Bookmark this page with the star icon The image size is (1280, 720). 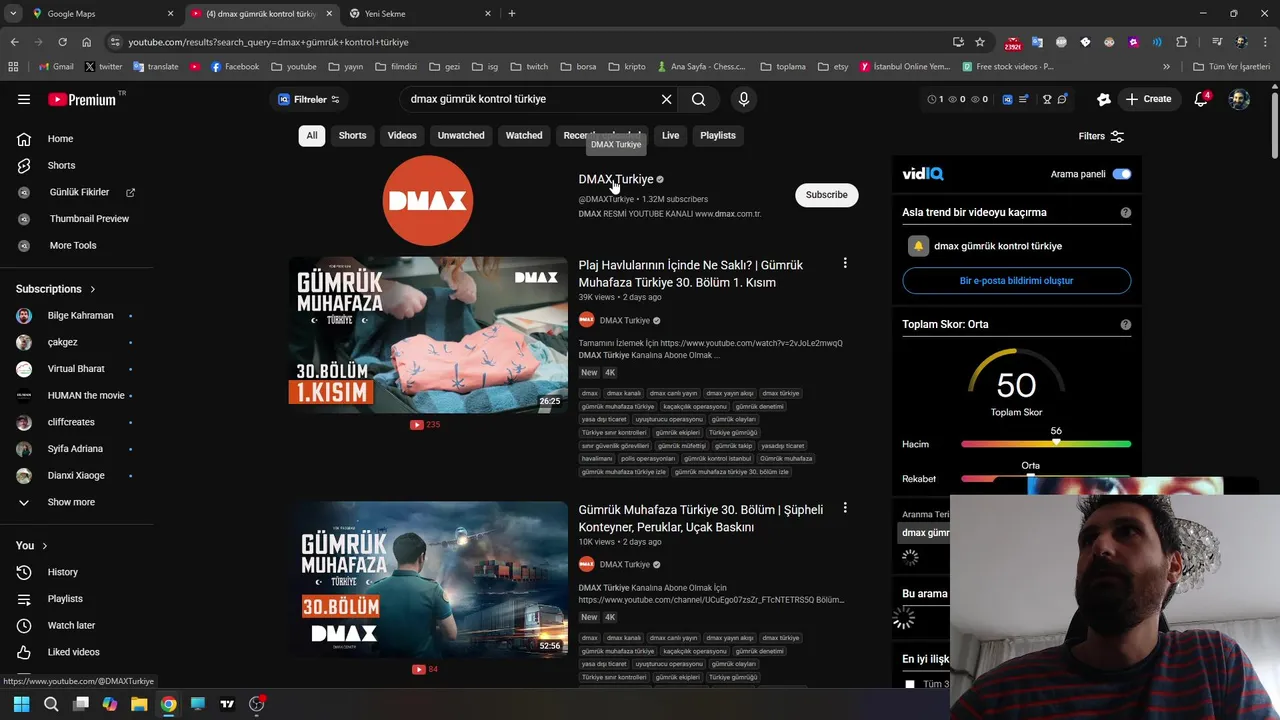pyautogui.click(x=980, y=42)
